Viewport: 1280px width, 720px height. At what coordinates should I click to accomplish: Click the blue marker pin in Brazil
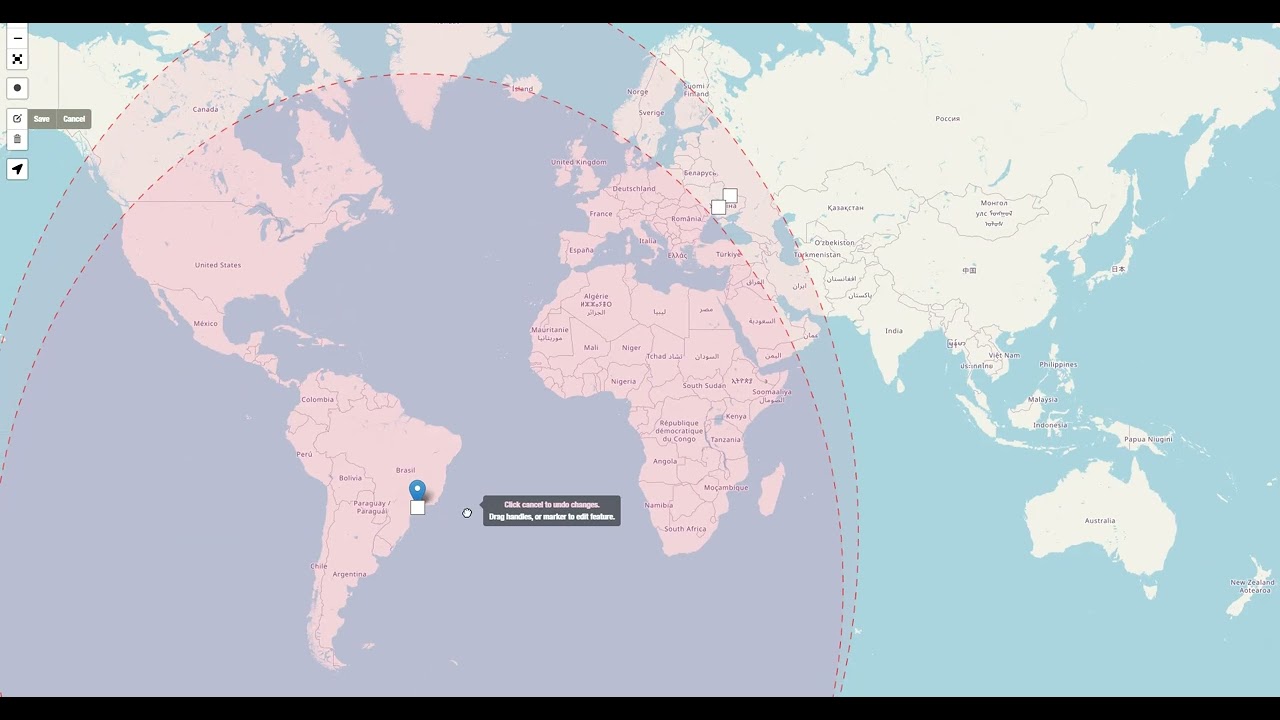(x=418, y=490)
